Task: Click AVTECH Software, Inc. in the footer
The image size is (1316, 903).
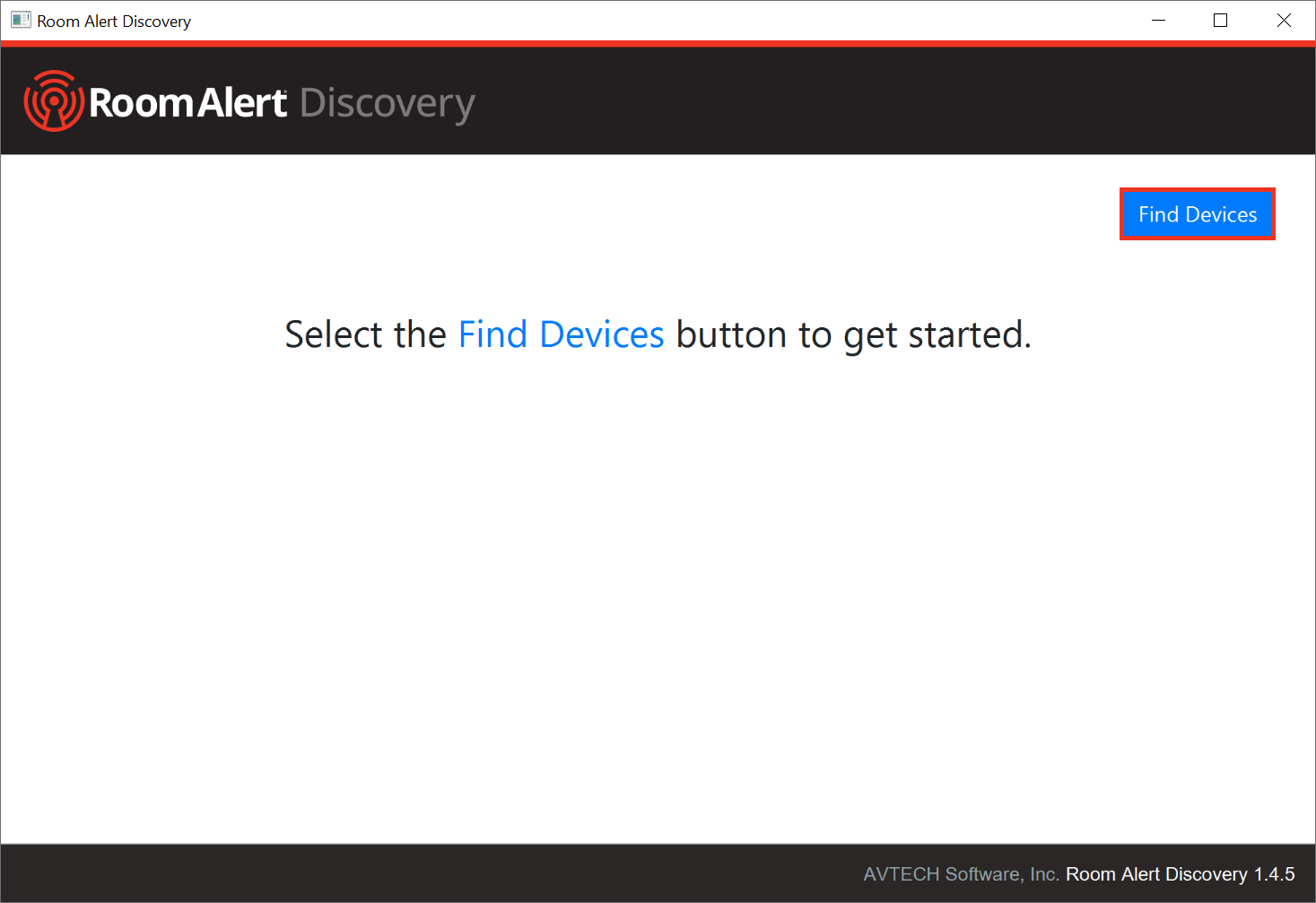Action: 961,874
